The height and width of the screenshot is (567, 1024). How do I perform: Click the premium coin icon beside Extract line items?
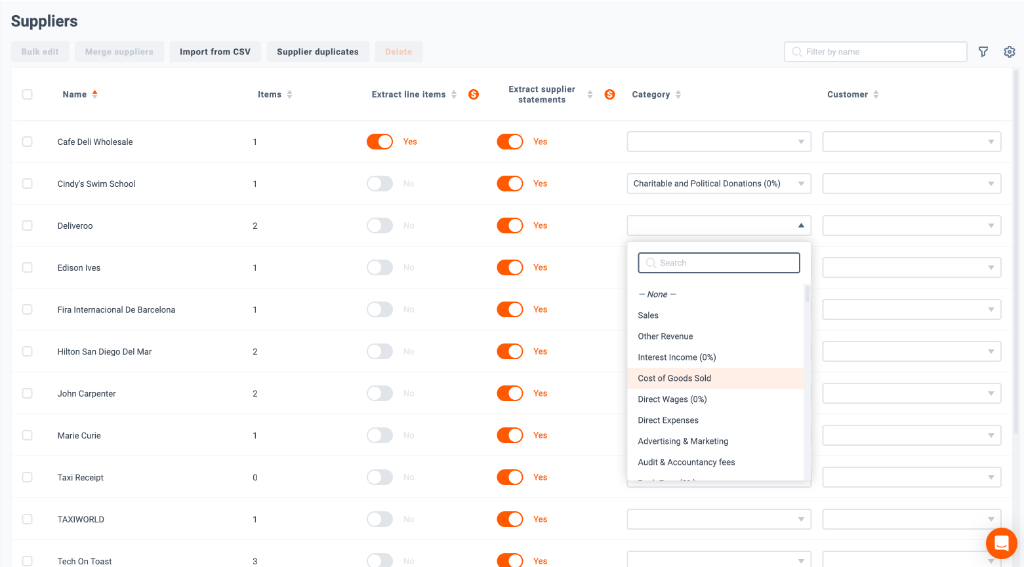(x=473, y=95)
